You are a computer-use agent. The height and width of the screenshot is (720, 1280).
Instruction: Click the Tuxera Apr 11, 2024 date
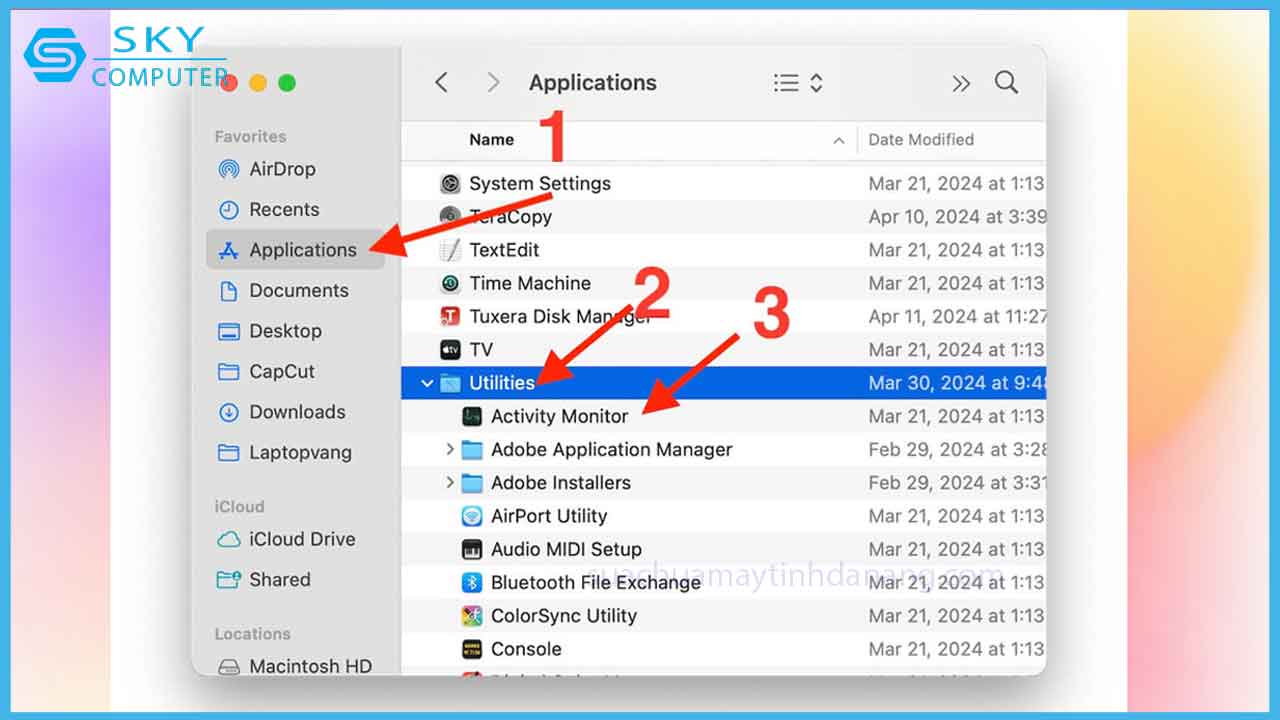tap(957, 316)
